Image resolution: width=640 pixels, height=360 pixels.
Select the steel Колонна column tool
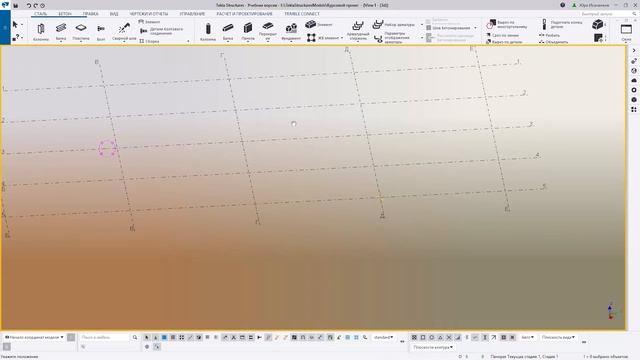coord(41,32)
